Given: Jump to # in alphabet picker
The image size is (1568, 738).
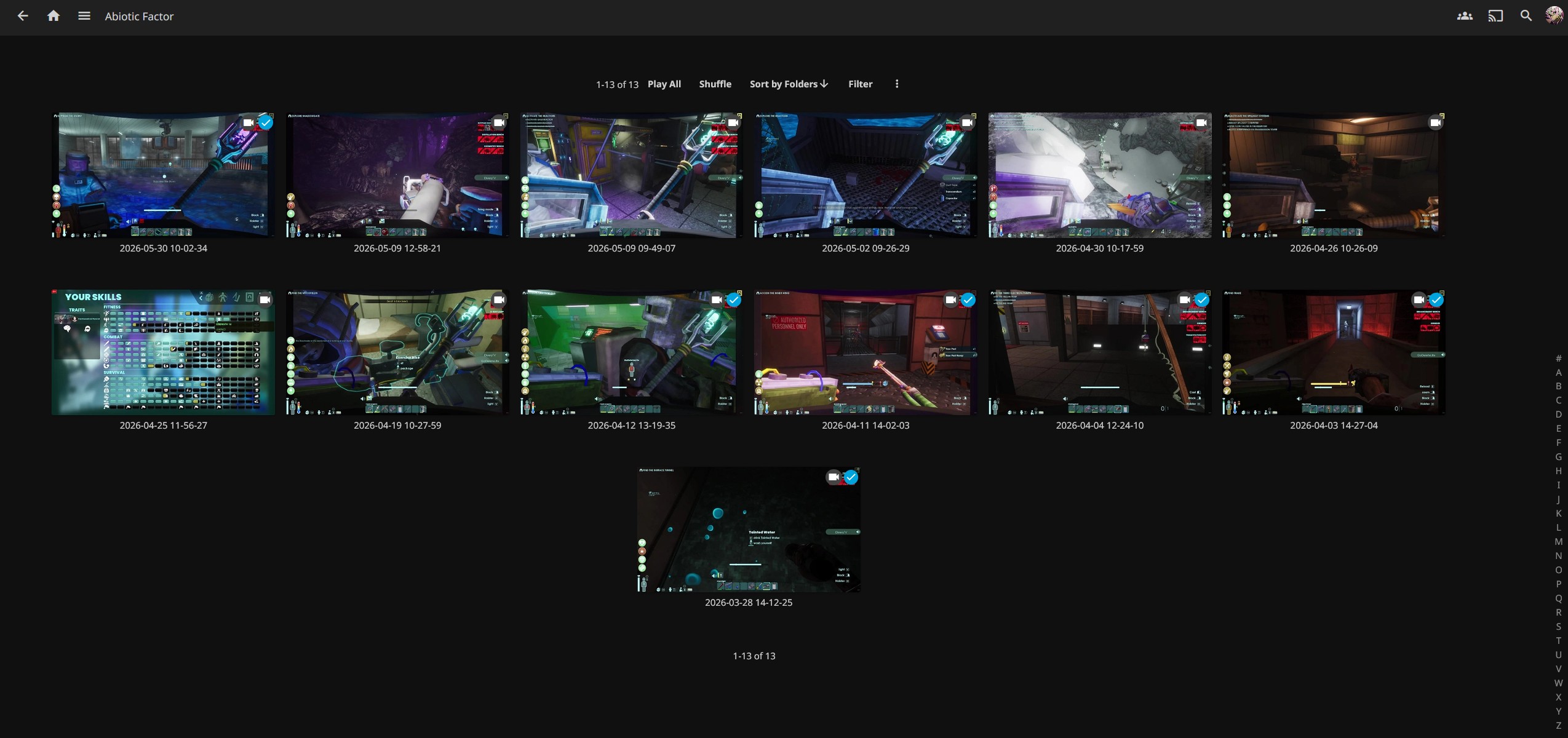Looking at the screenshot, I should pos(1558,358).
